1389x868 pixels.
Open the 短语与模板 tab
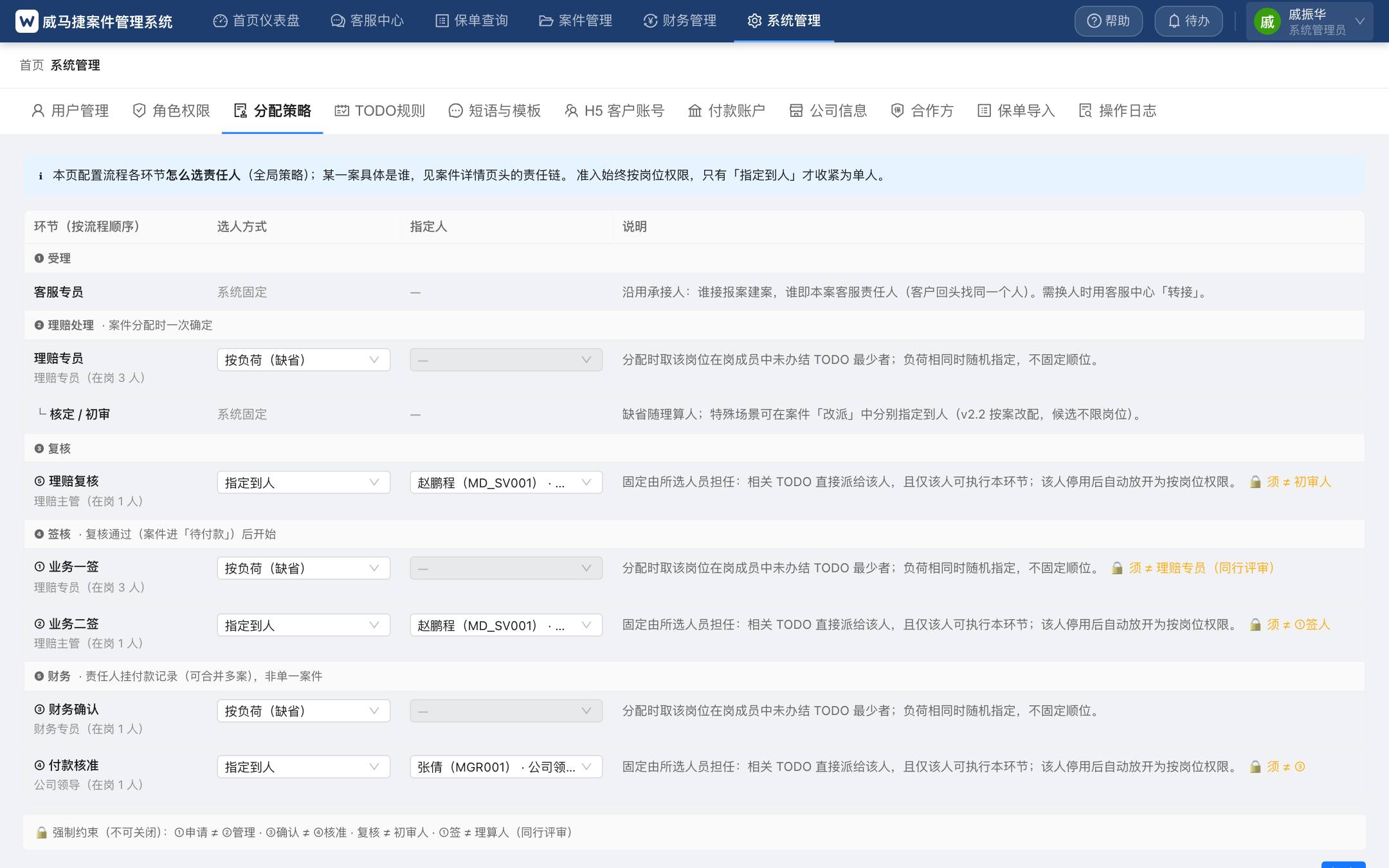click(495, 111)
